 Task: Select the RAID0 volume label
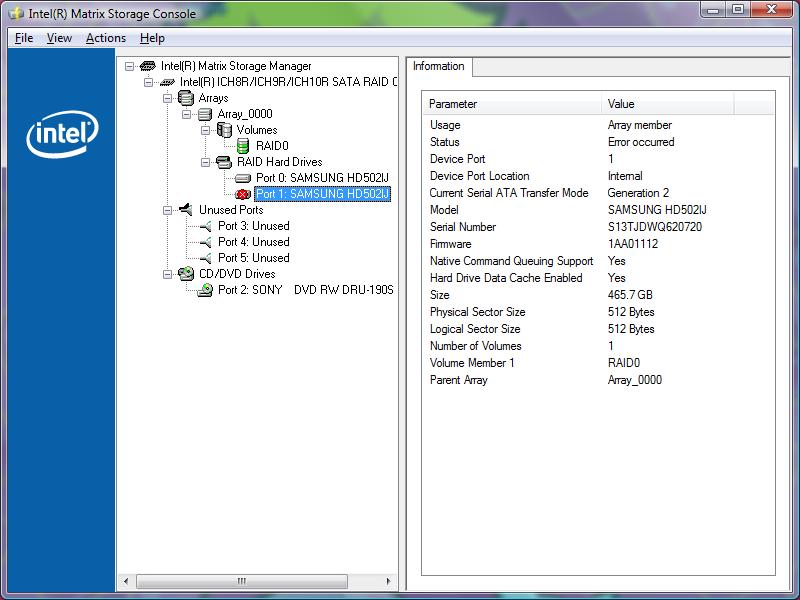pyautogui.click(x=272, y=146)
